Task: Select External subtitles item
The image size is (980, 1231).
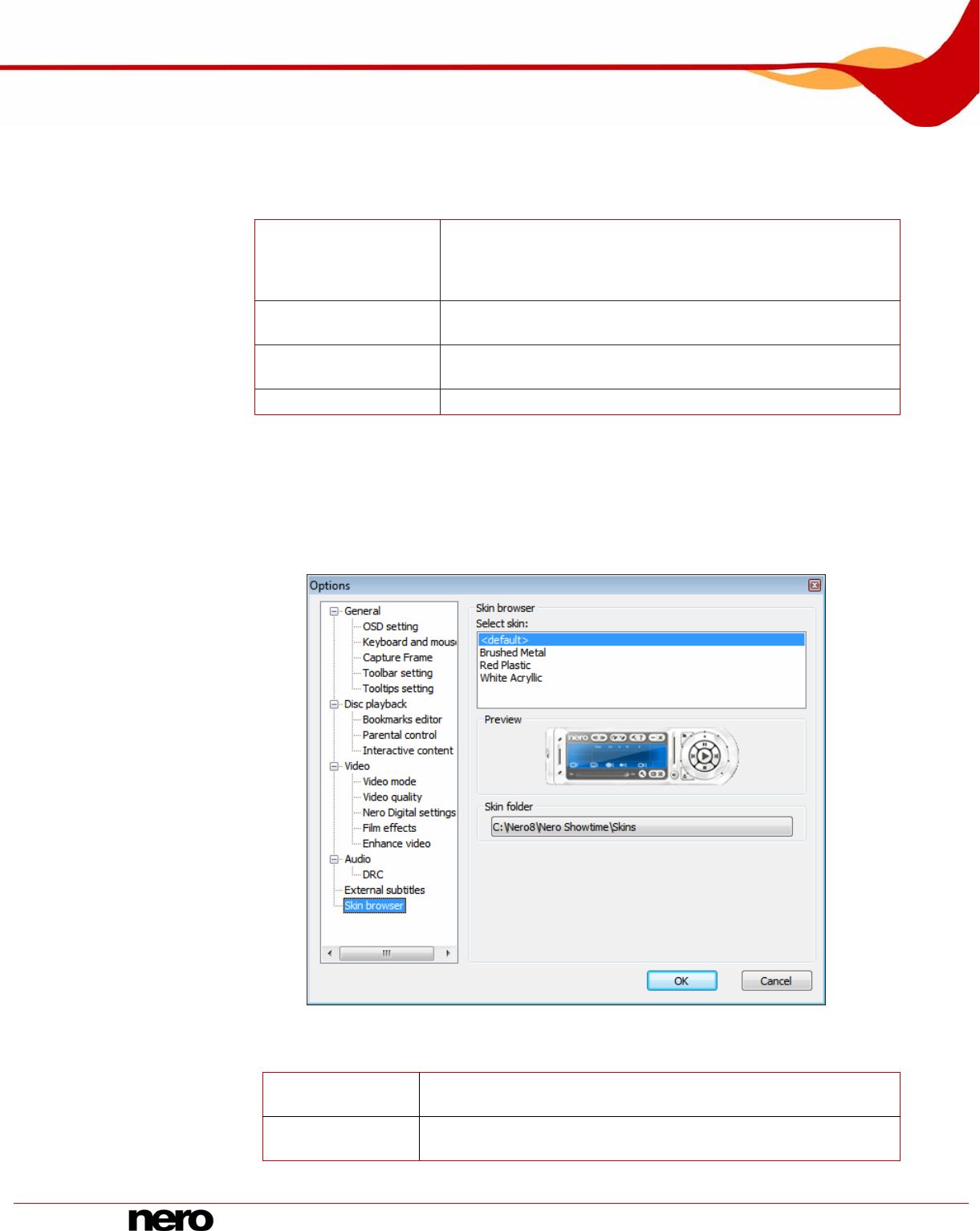Action: [x=384, y=891]
